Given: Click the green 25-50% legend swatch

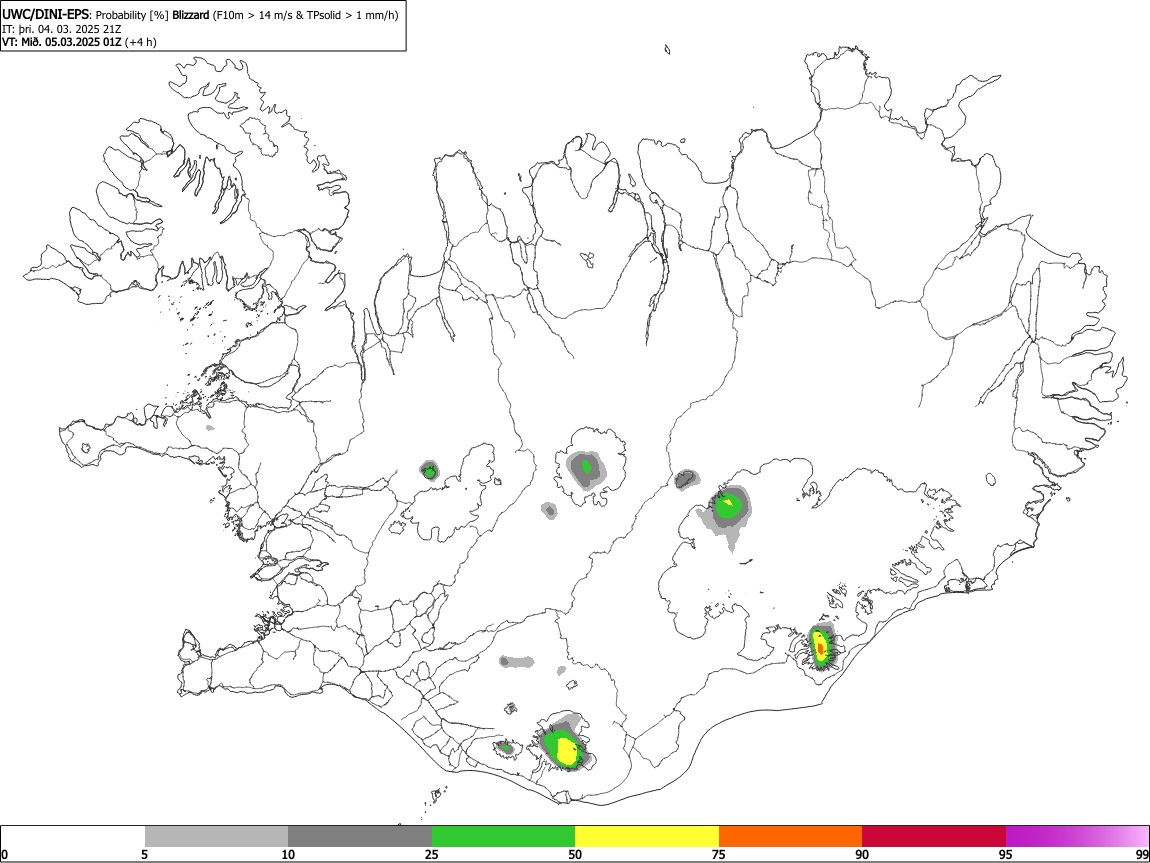Looking at the screenshot, I should click(x=503, y=836).
